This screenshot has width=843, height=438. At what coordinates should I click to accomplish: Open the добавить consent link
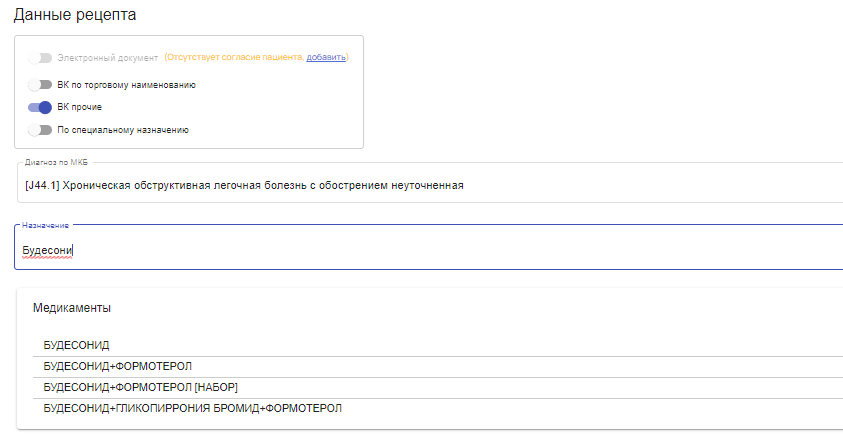[326, 57]
